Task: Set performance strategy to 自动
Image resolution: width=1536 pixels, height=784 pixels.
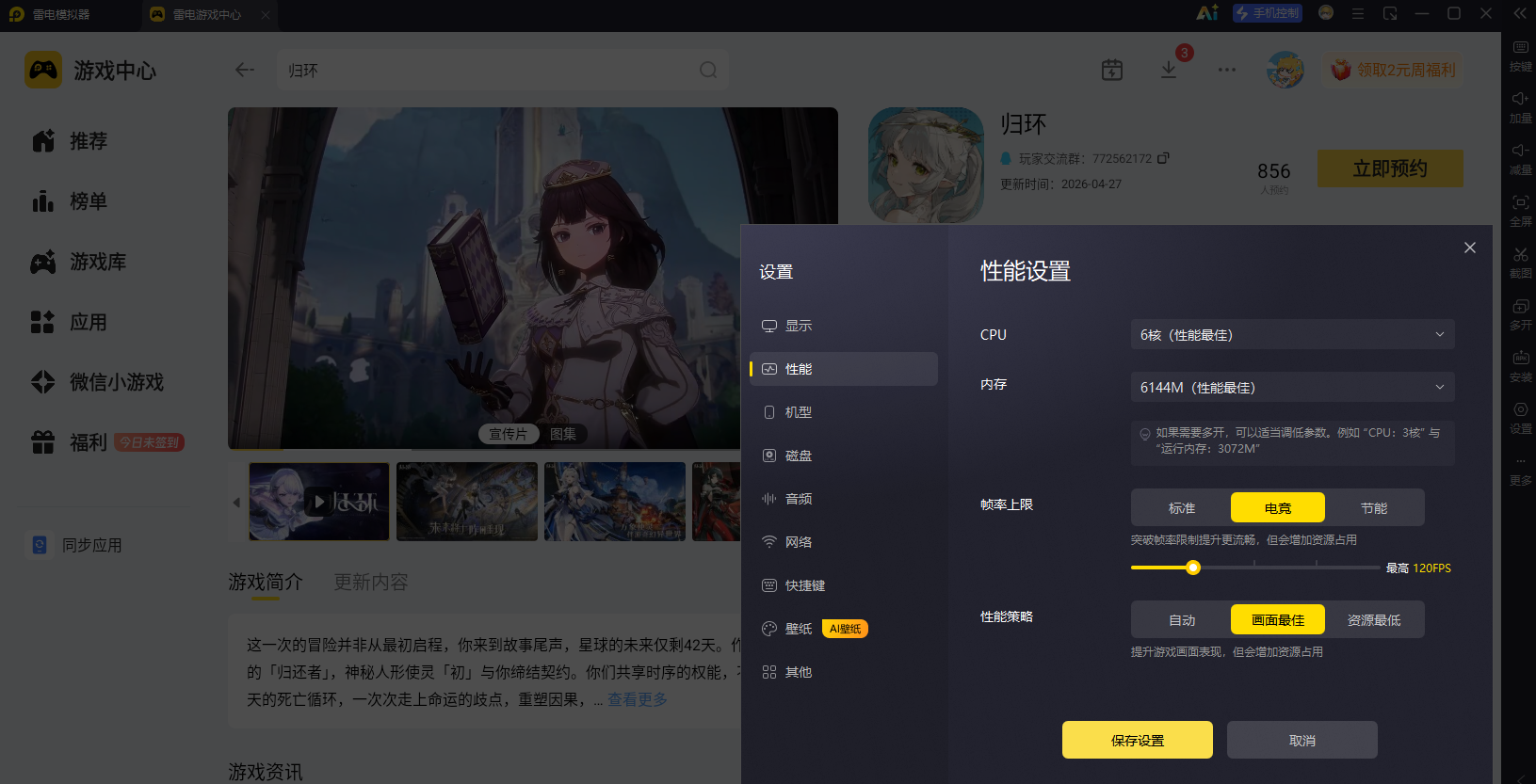Action: tap(1182, 620)
